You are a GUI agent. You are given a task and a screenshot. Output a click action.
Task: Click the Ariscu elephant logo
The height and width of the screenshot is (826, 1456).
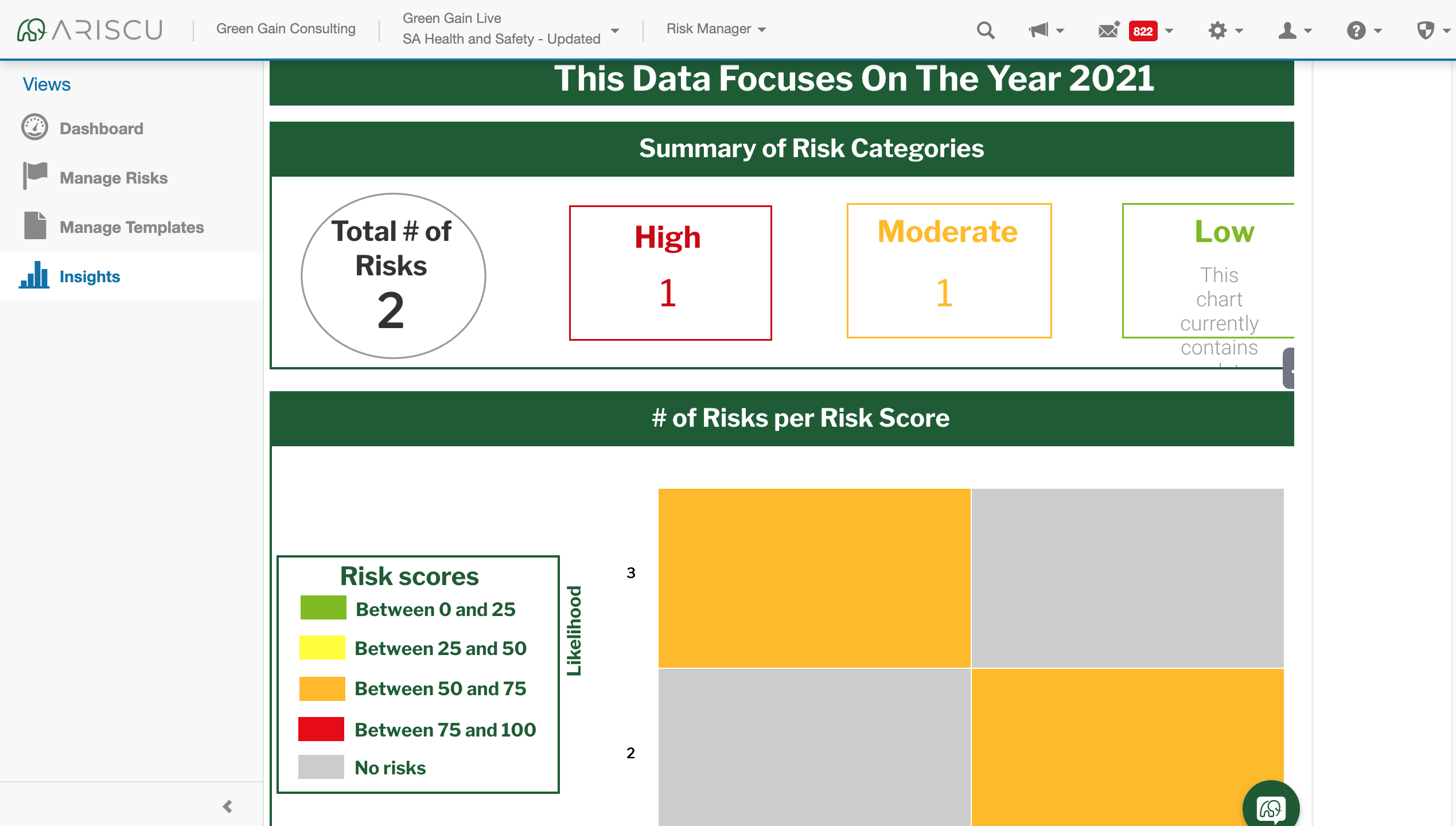pyautogui.click(x=32, y=30)
